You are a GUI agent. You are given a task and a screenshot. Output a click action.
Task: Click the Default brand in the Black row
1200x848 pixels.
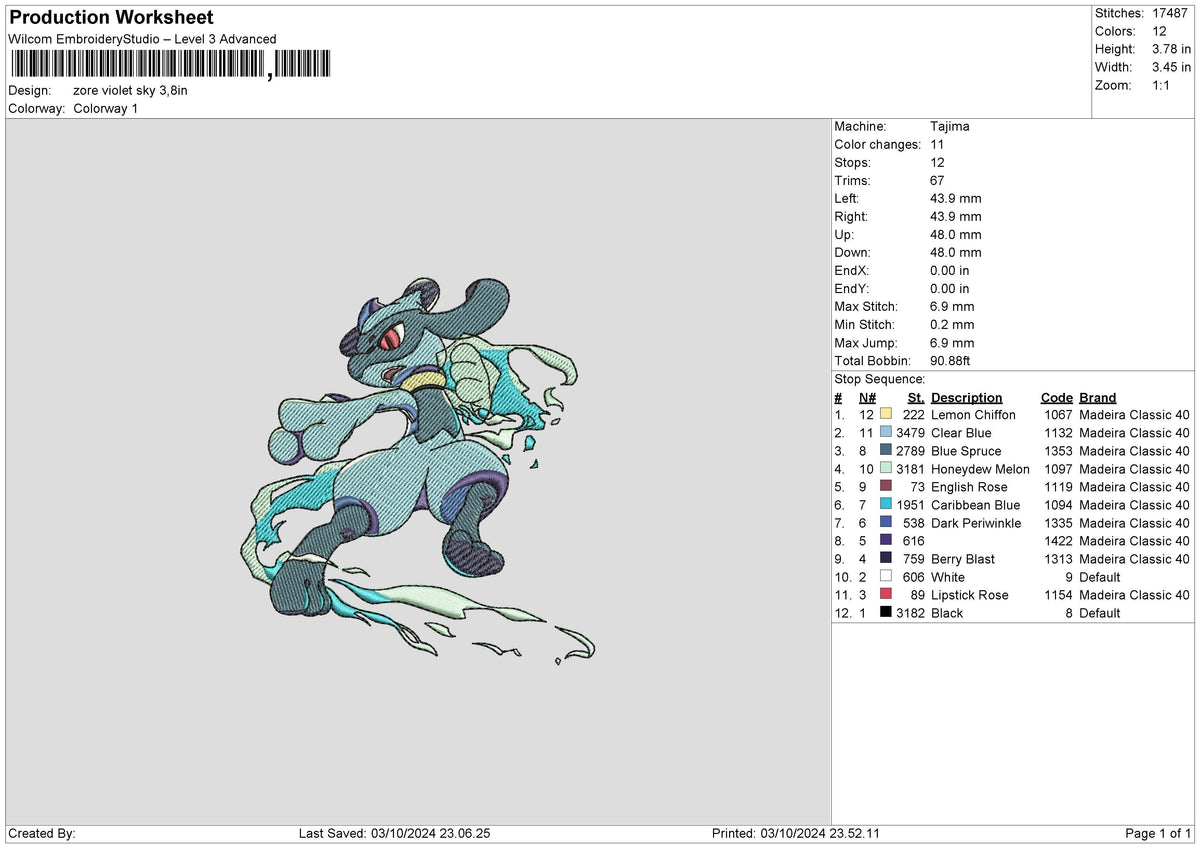pos(1100,612)
